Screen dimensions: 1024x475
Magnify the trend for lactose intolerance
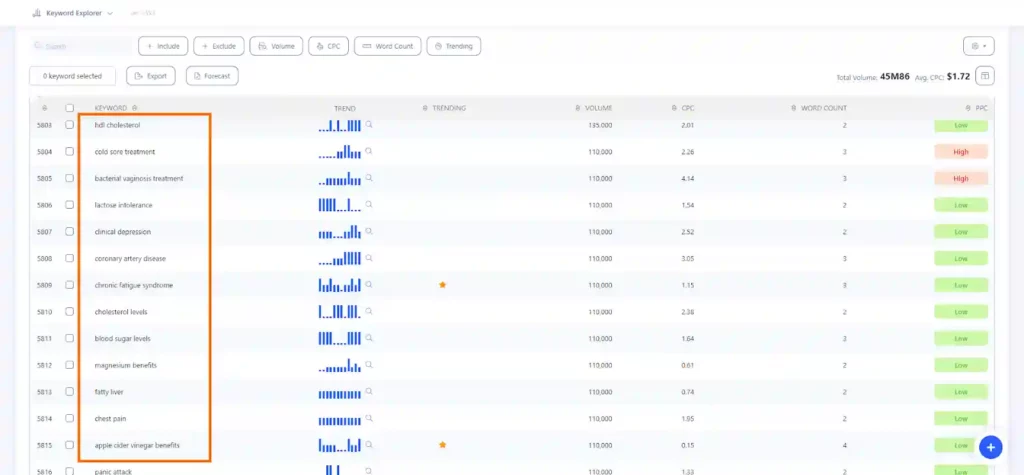tap(369, 204)
